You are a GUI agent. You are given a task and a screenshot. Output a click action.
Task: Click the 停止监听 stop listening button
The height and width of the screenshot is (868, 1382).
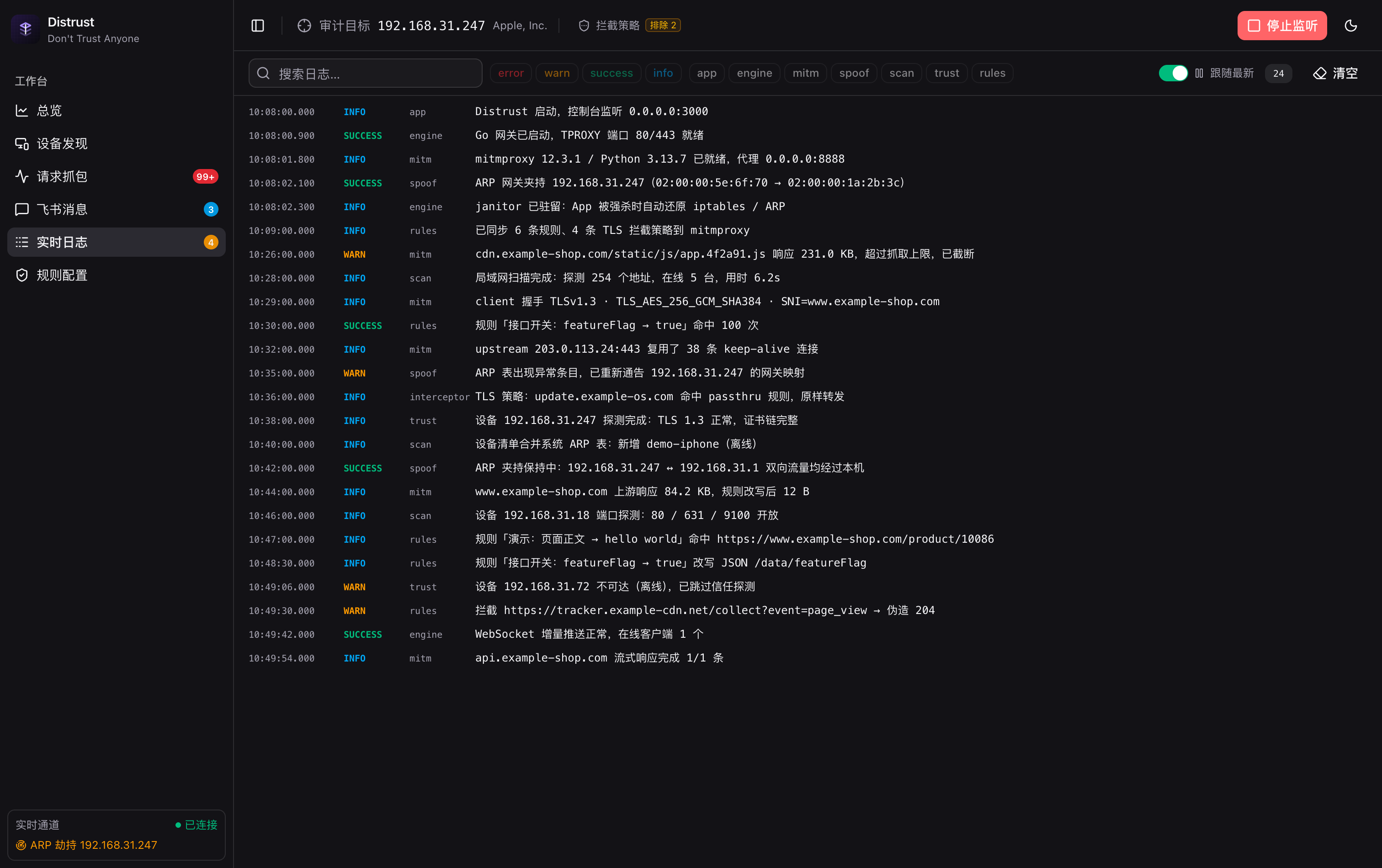click(x=1282, y=25)
